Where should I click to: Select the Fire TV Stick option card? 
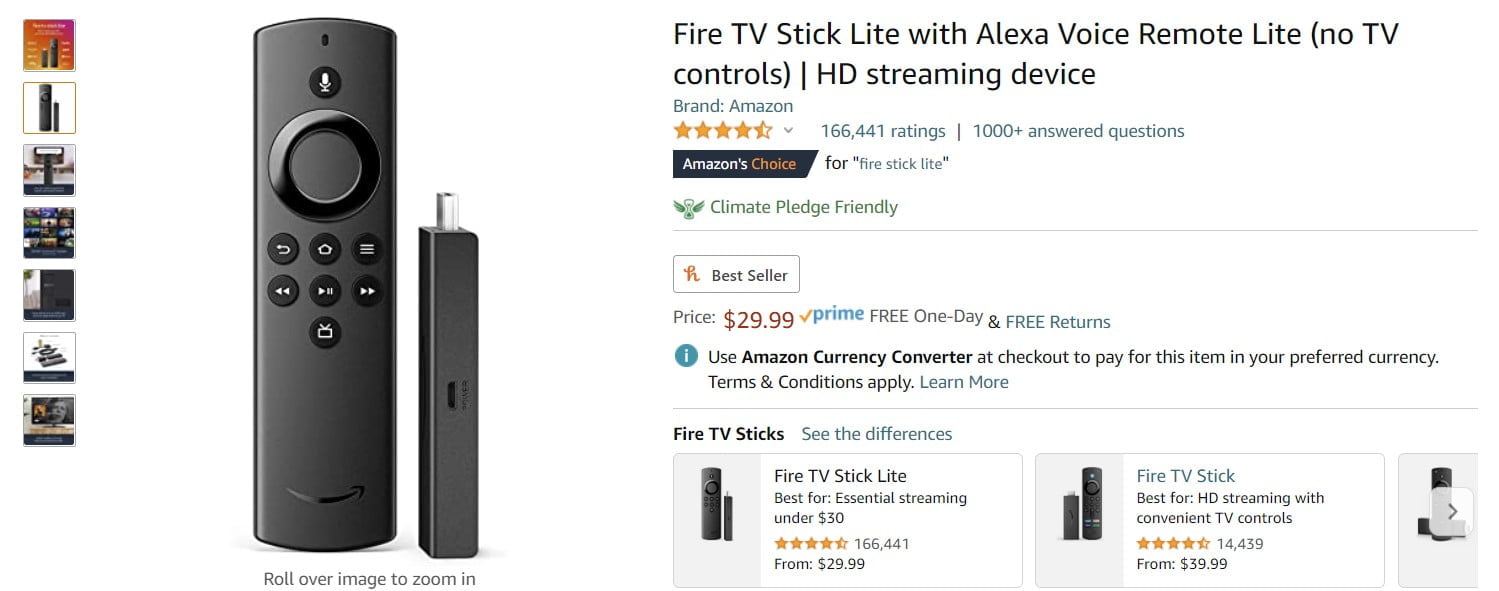coord(1210,520)
